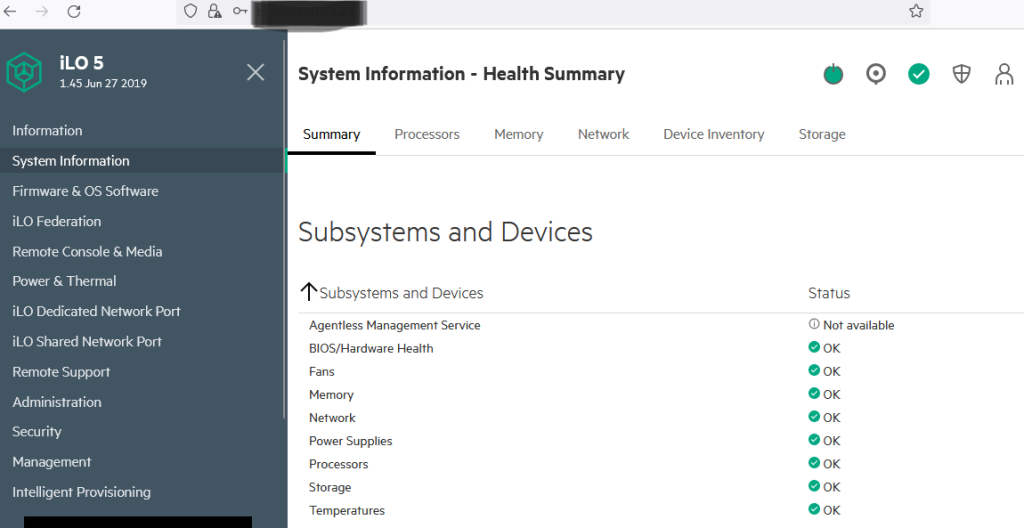Viewport: 1024px width, 528px height.
Task: Click the OK check icon for Memory row
Action: point(814,393)
